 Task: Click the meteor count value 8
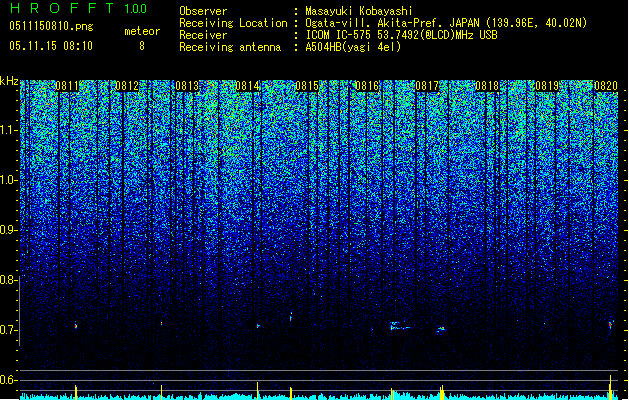click(142, 46)
